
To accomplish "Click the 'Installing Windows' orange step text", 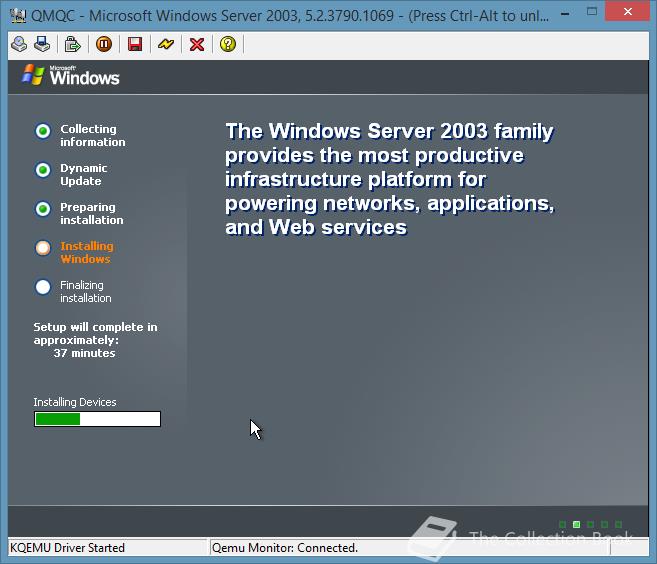I will coord(87,252).
